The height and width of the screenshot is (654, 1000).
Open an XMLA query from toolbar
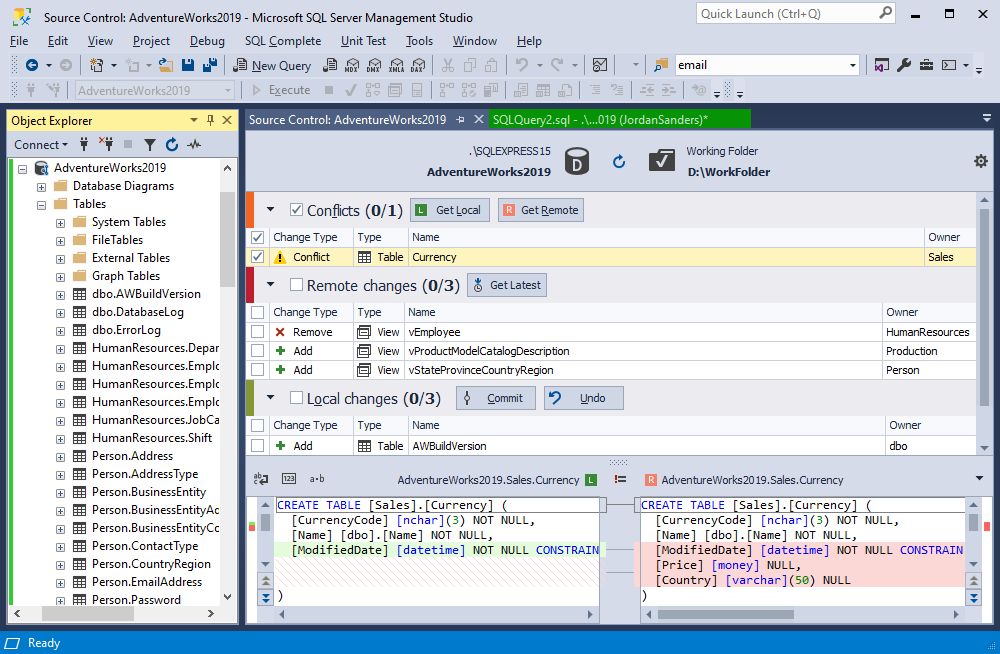(396, 65)
